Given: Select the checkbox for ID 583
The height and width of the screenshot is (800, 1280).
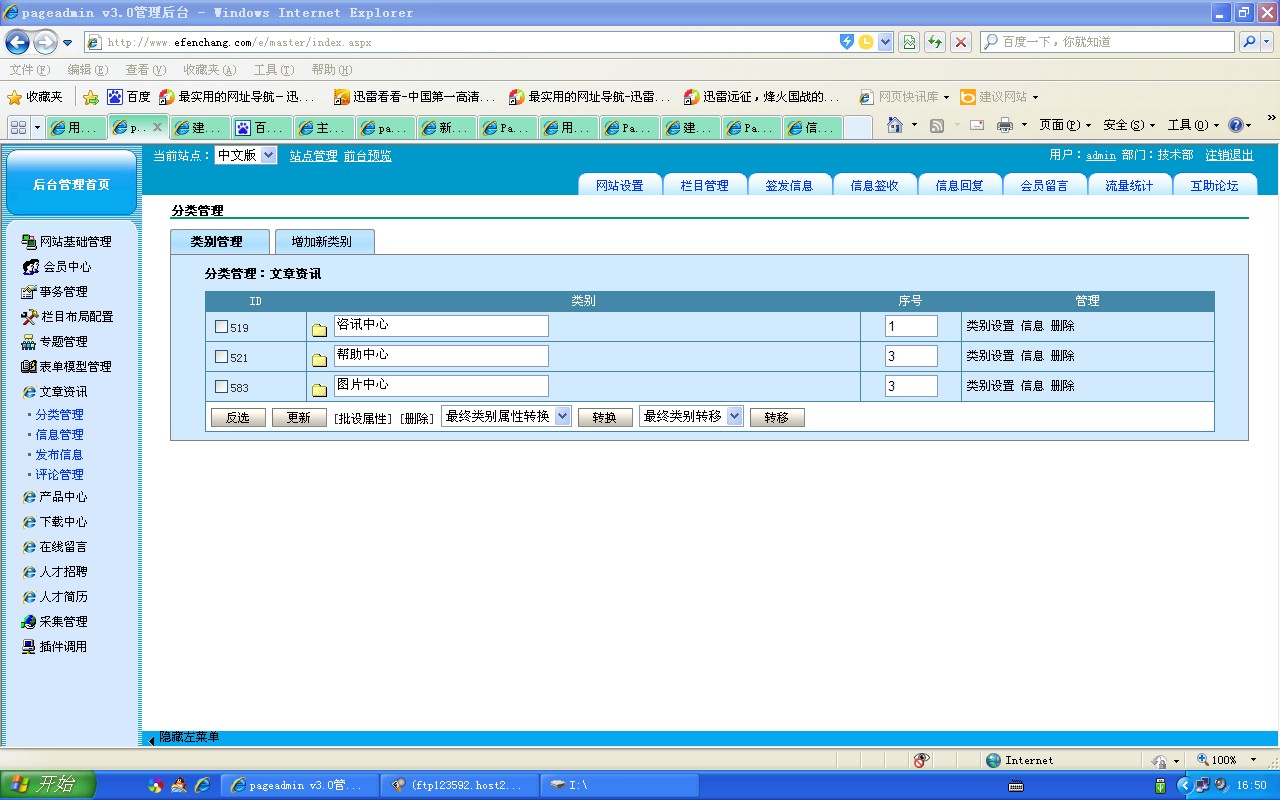Looking at the screenshot, I should (222, 387).
